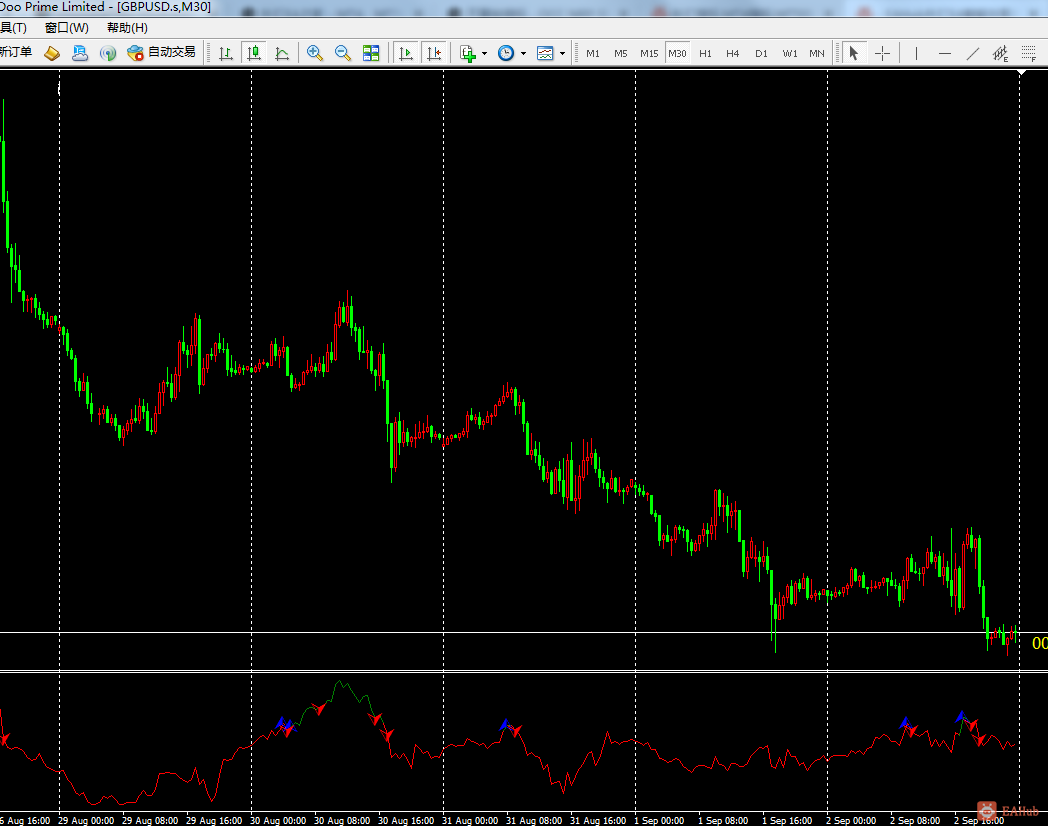Screen dimensions: 1048x826
Task: Click the 31 Aug 08:00 time axis label
Action: (x=534, y=820)
